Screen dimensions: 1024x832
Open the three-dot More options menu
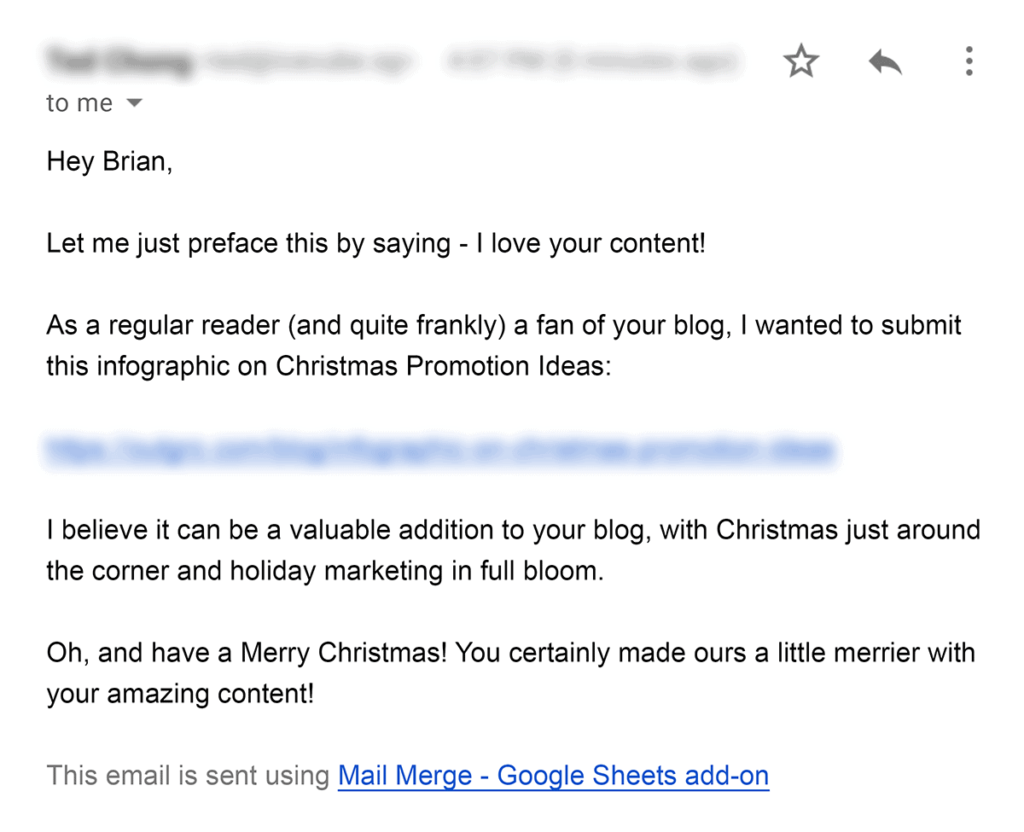pos(968,62)
